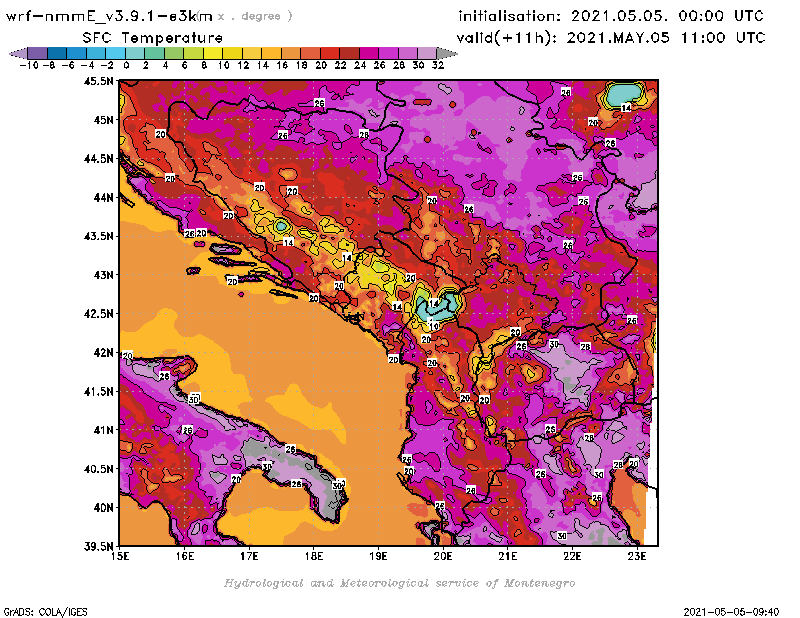Screen dimensions: 800x618
Task: Click the magenta legend swatch between 24 and 26
Action: tap(369, 53)
